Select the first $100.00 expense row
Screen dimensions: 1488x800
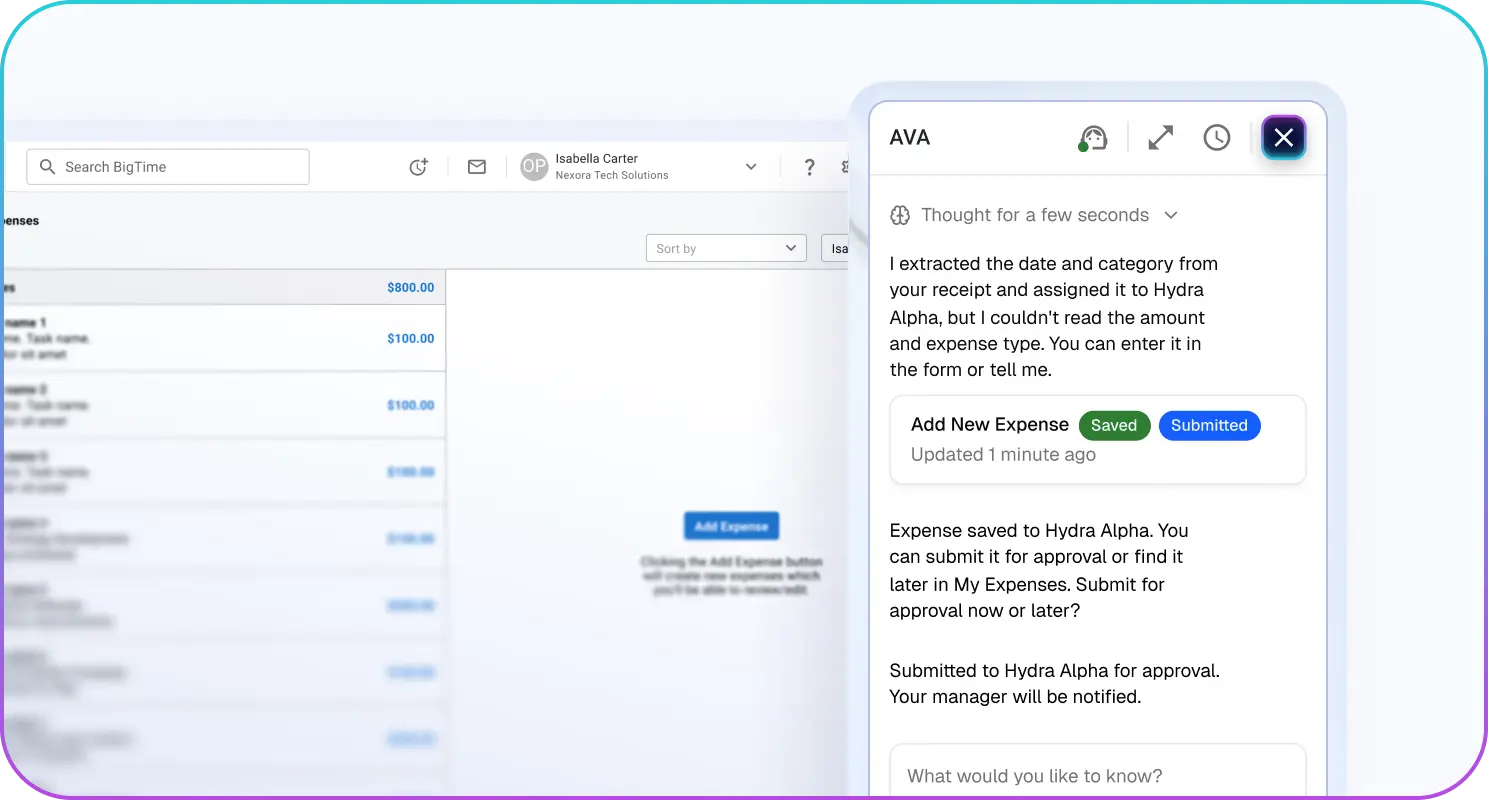coord(224,338)
